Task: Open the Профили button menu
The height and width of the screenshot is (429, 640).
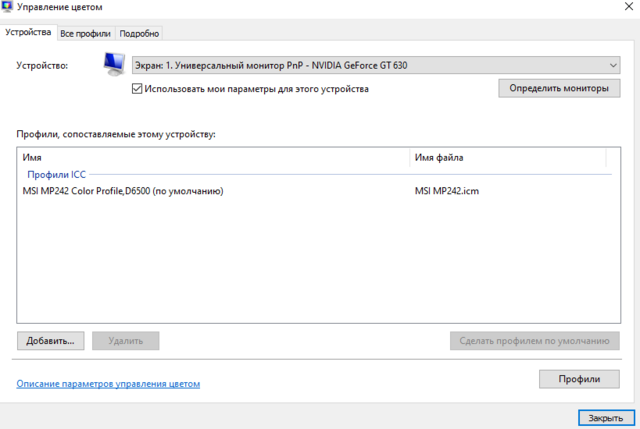Action: pyautogui.click(x=579, y=379)
